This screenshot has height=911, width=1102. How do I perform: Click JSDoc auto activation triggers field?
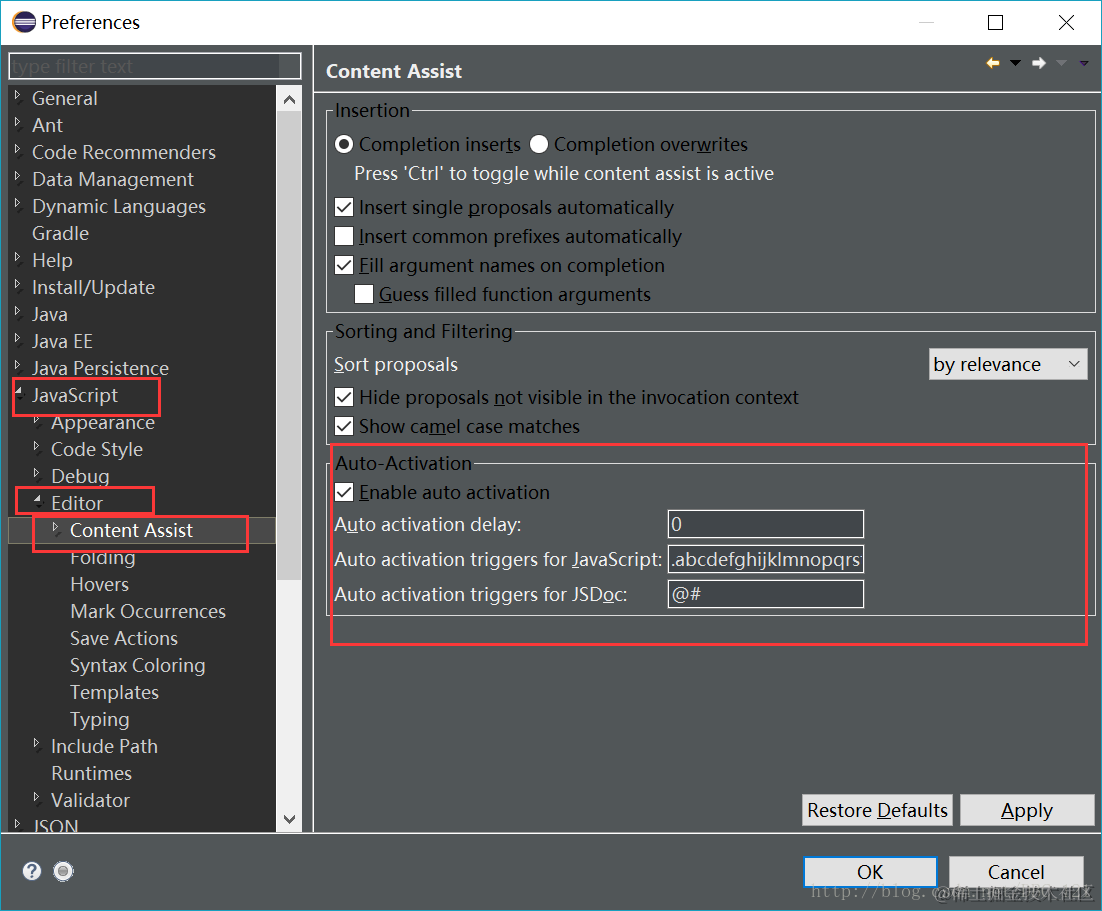(765, 594)
